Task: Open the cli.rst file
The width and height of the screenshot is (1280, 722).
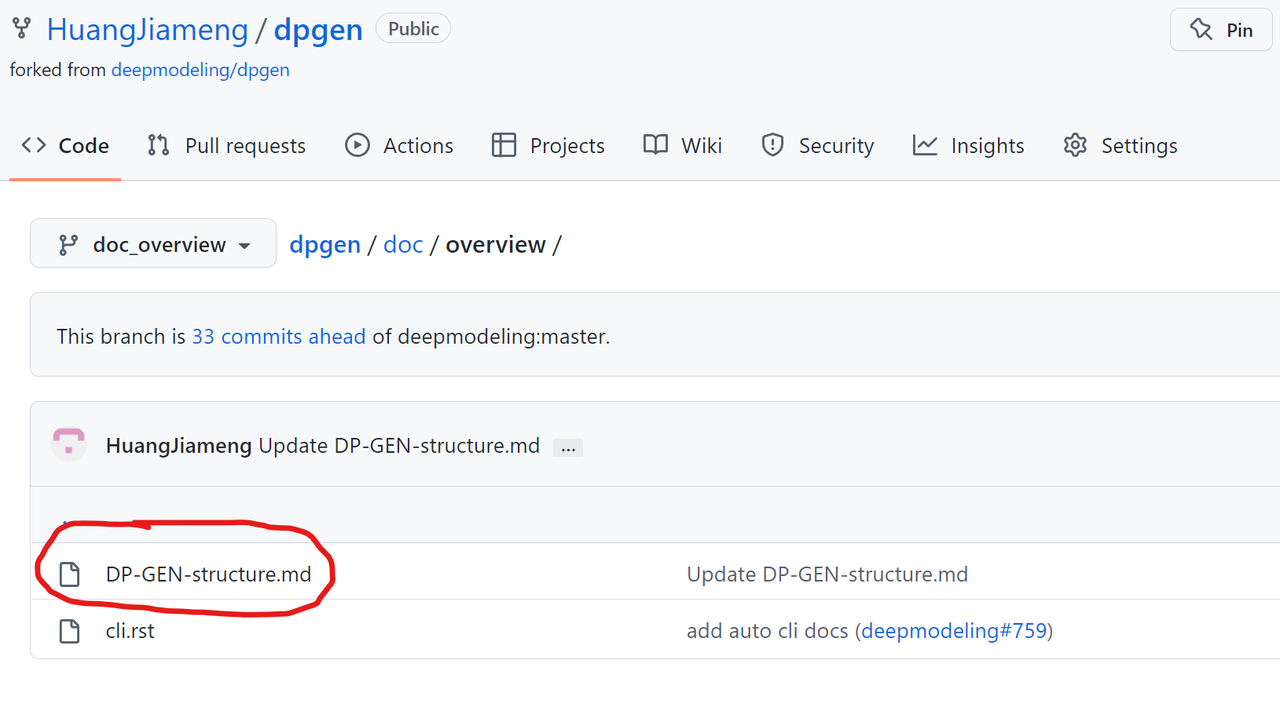Action: 130,631
